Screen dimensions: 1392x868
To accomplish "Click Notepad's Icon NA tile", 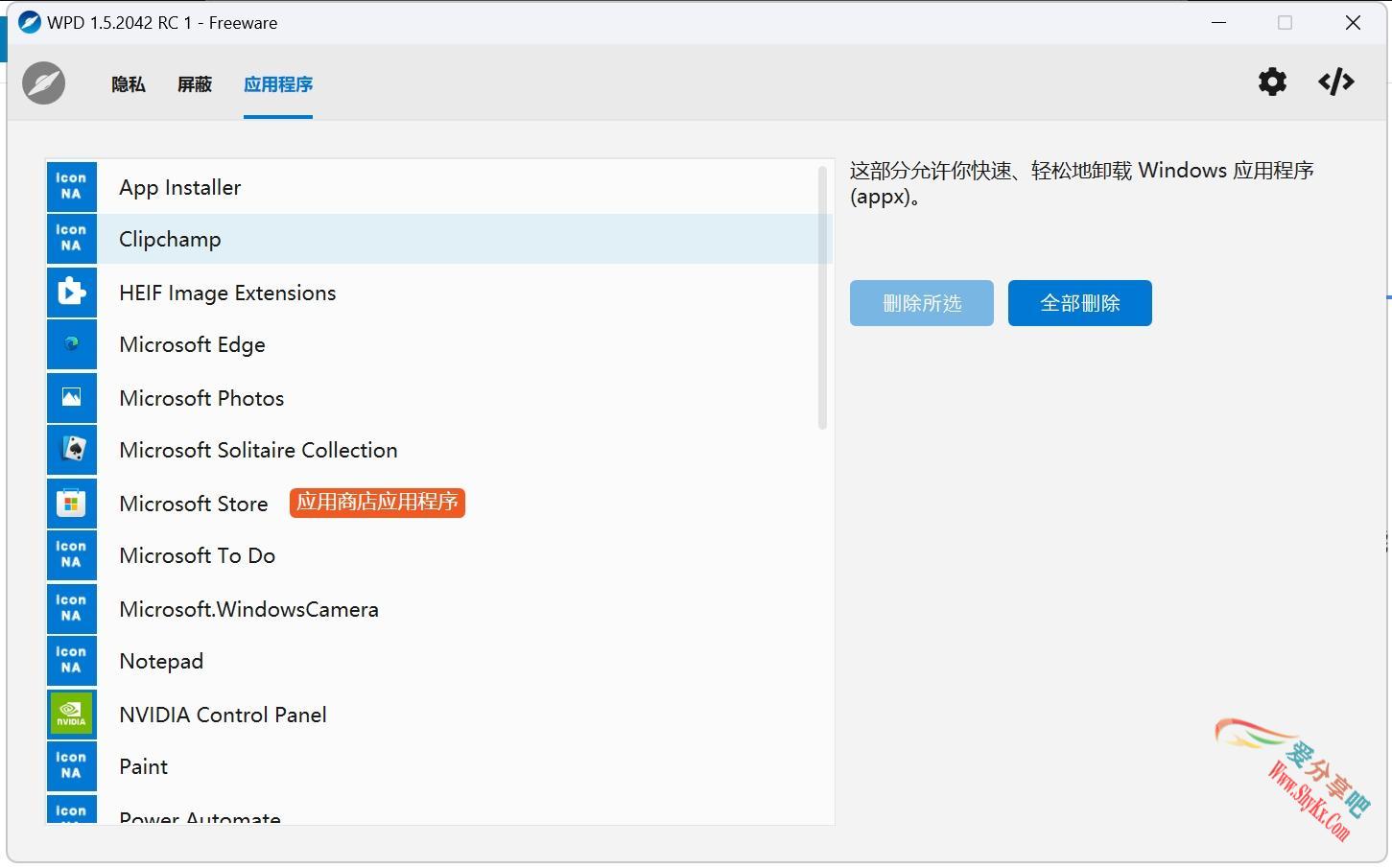I will [72, 661].
